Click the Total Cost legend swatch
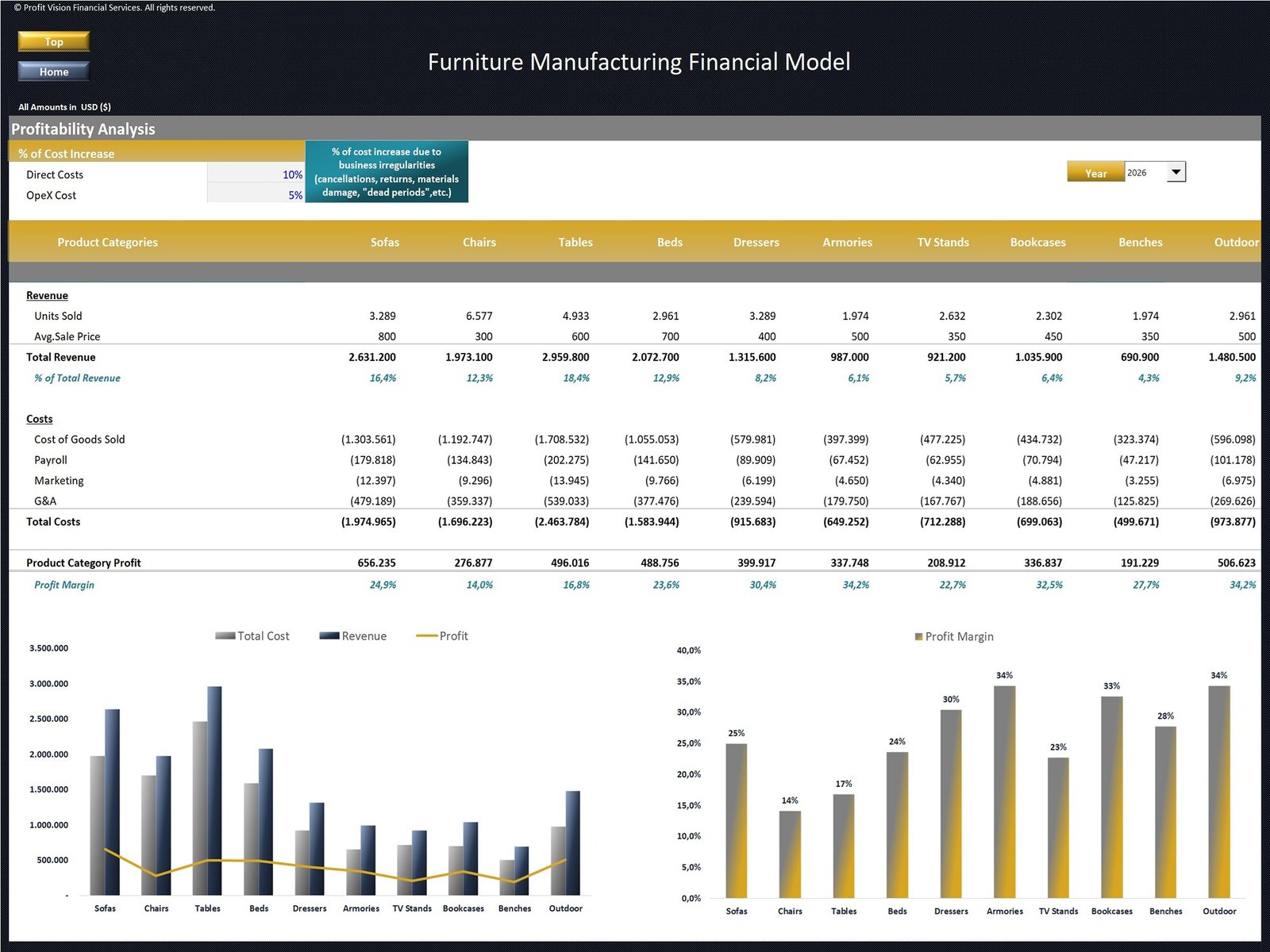This screenshot has height=952, width=1270. click(225, 635)
